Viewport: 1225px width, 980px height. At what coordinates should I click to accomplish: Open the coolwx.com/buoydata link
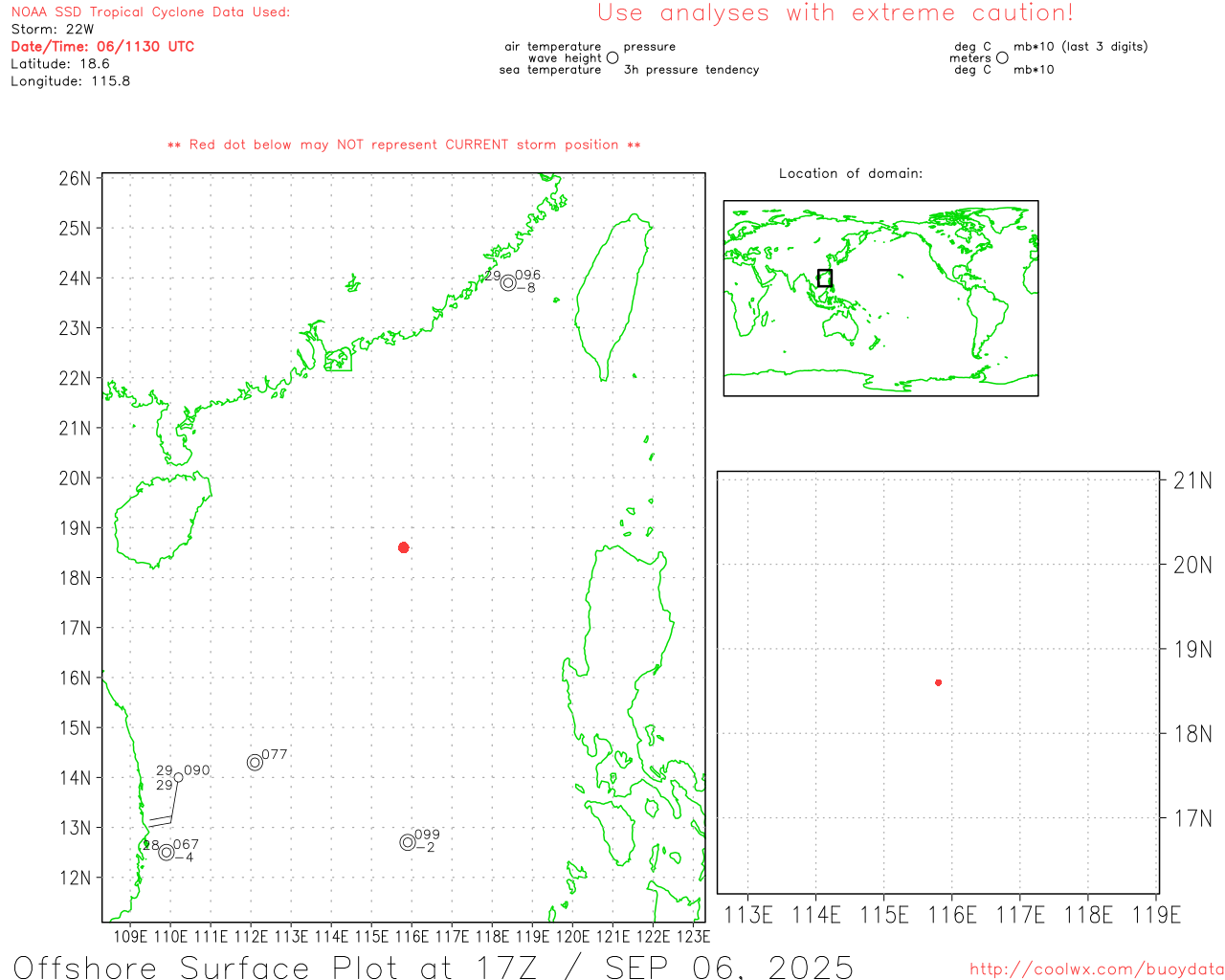click(x=1097, y=969)
